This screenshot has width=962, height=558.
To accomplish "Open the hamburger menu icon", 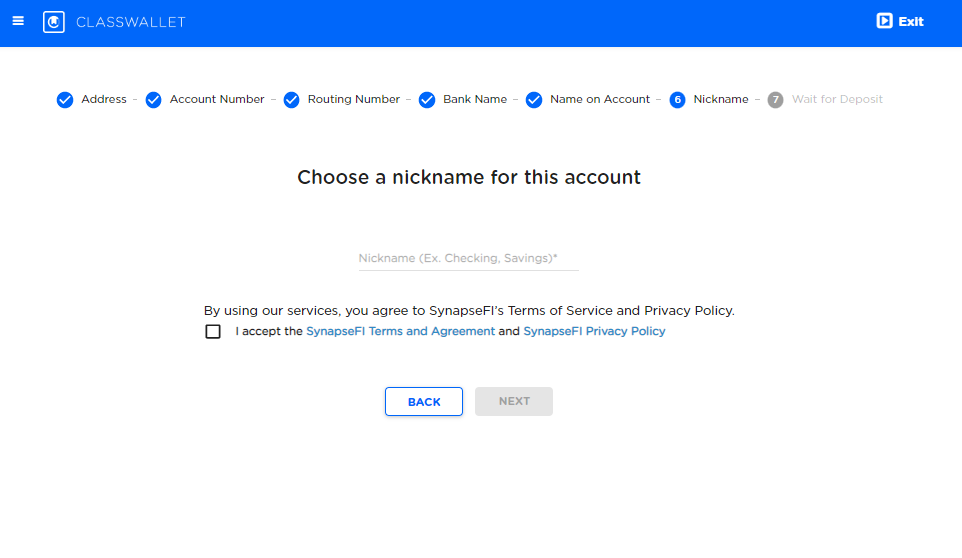I will (18, 21).
